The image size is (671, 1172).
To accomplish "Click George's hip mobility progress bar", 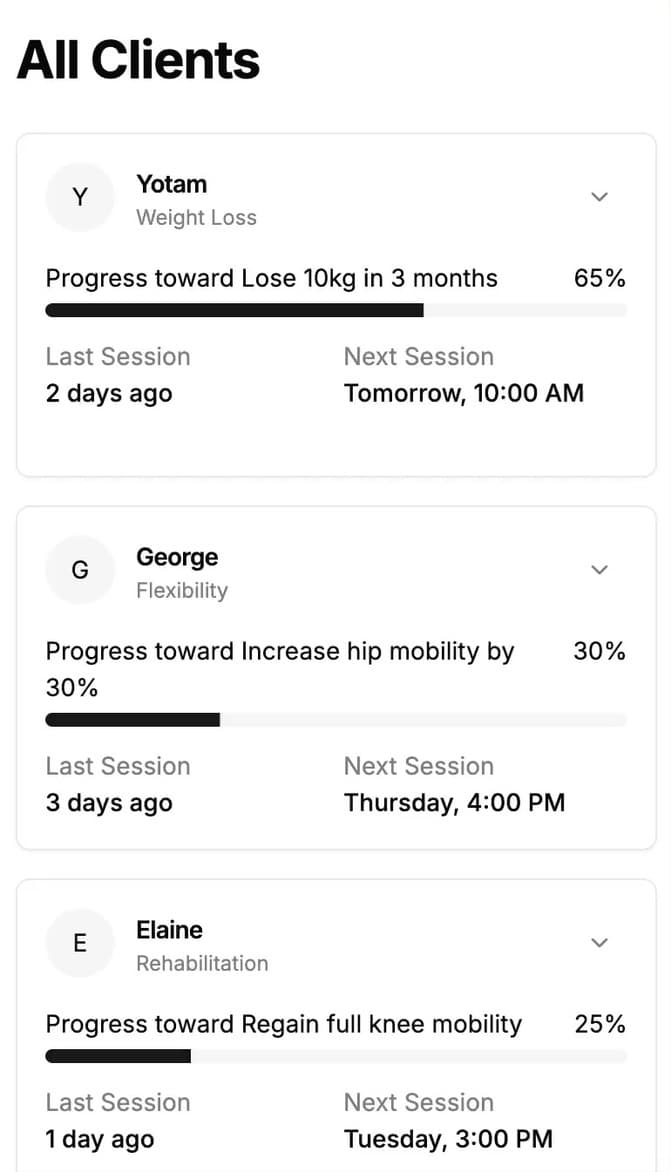I will 336,720.
